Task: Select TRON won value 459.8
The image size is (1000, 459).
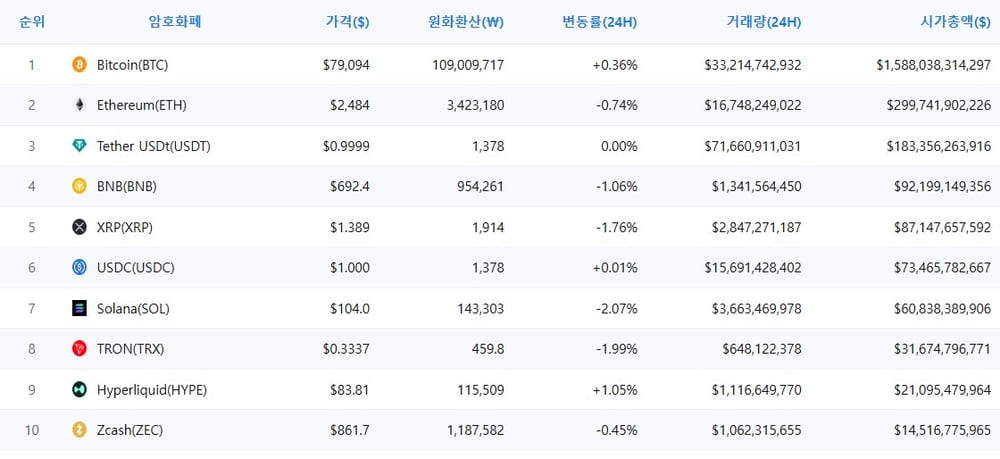Action: pyautogui.click(x=489, y=349)
